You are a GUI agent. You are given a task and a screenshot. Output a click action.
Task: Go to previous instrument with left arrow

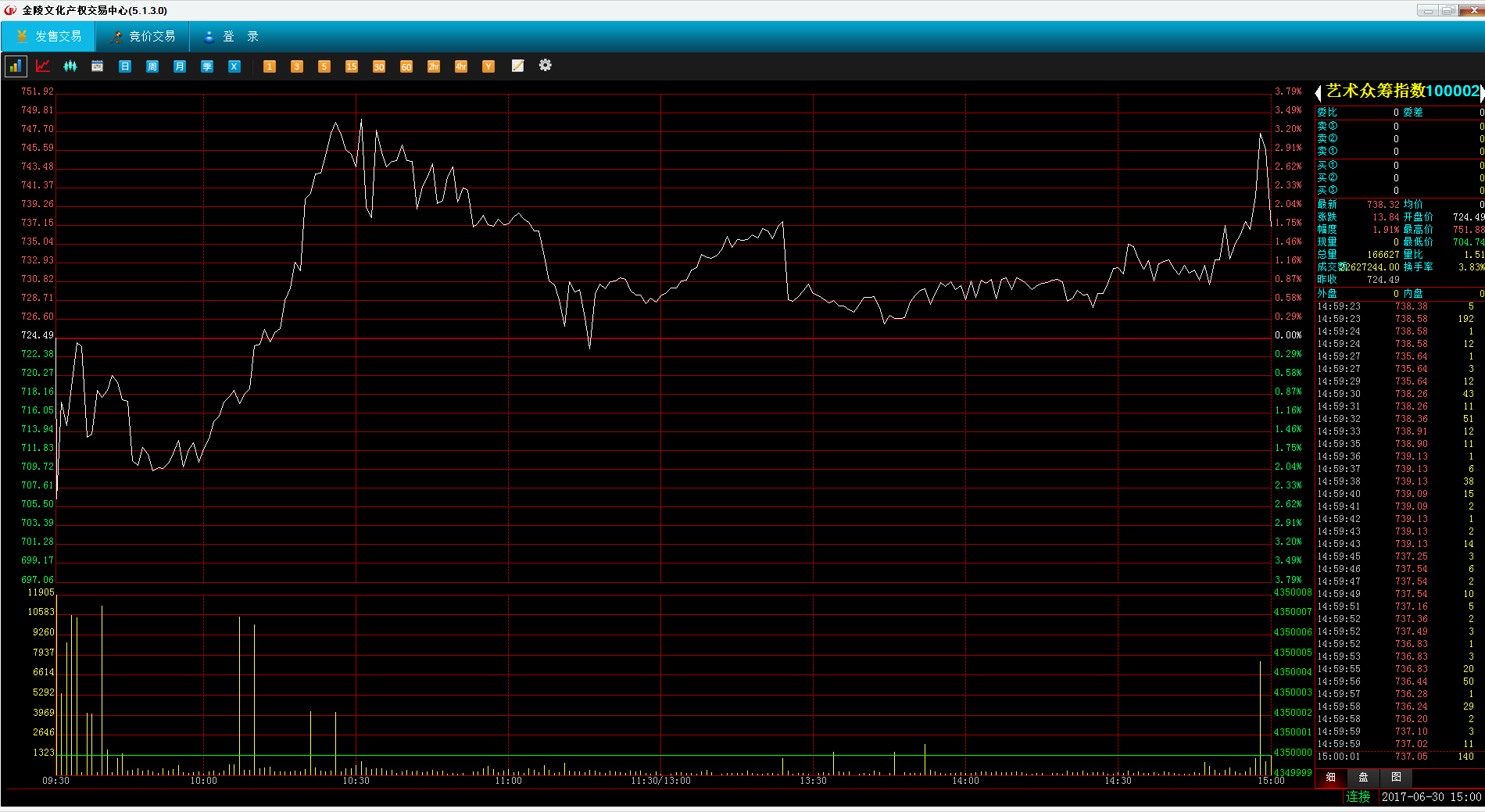point(1318,93)
